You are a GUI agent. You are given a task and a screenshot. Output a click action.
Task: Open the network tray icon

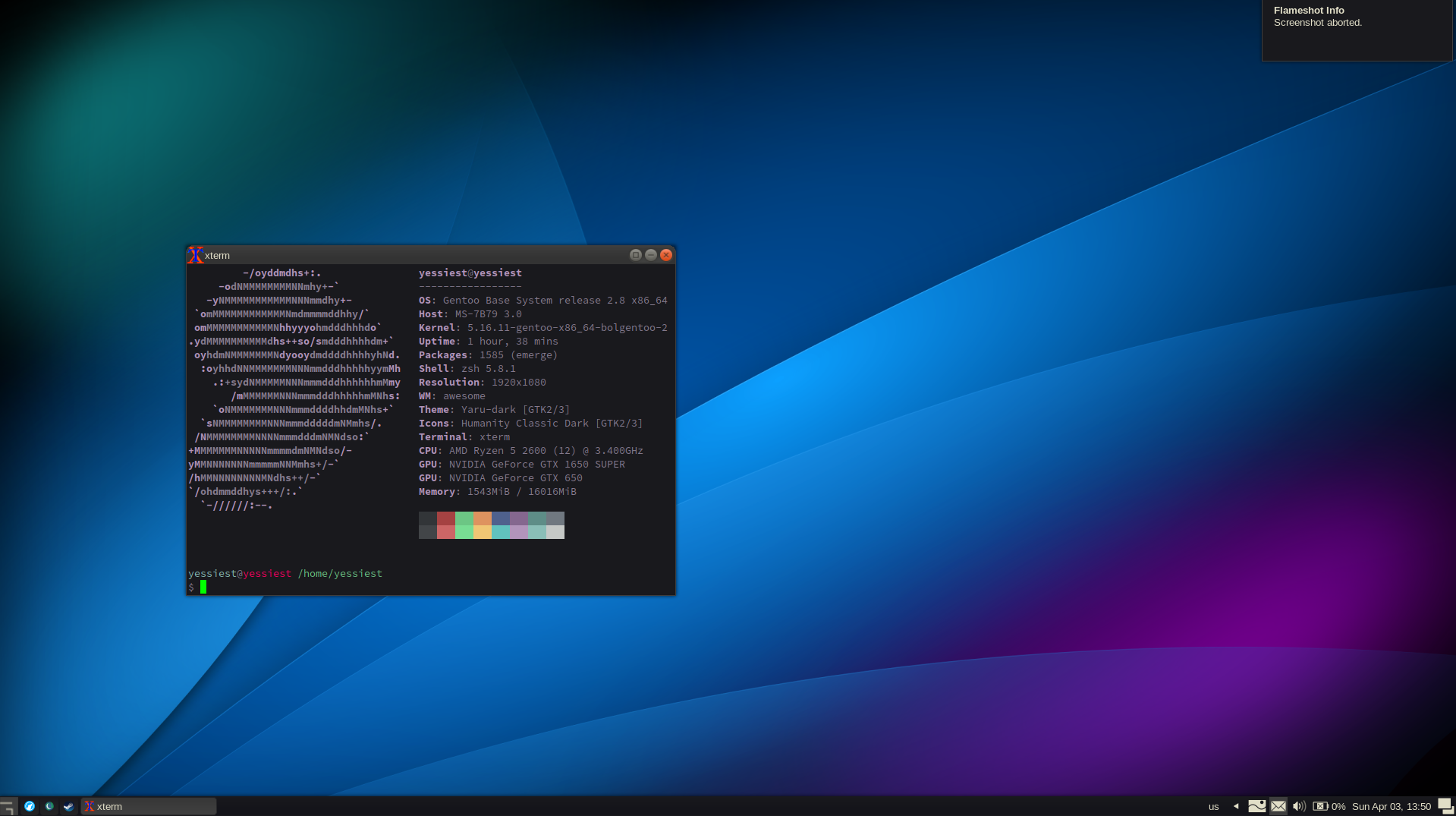1257,806
